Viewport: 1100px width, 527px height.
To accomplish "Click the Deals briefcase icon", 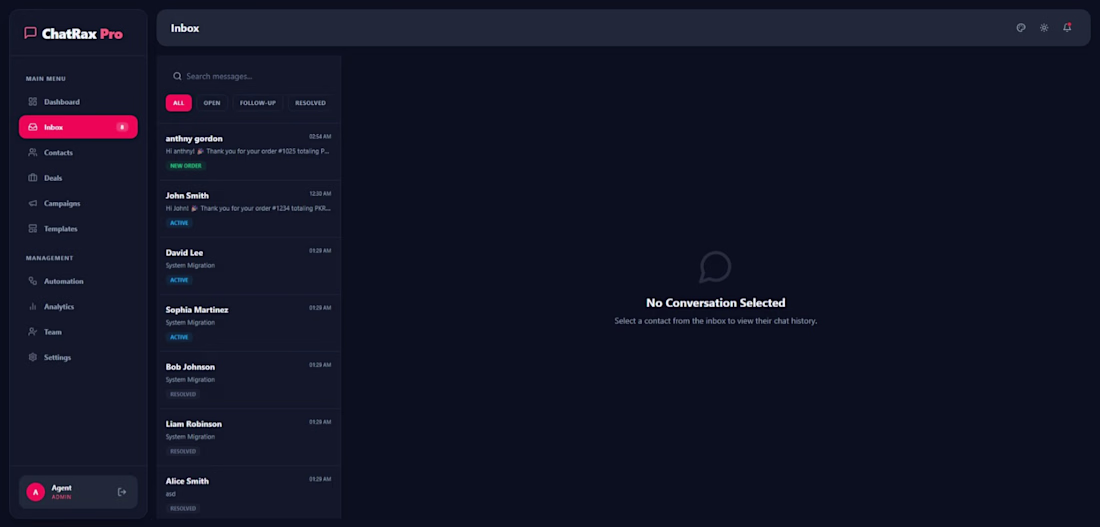I will [32, 178].
